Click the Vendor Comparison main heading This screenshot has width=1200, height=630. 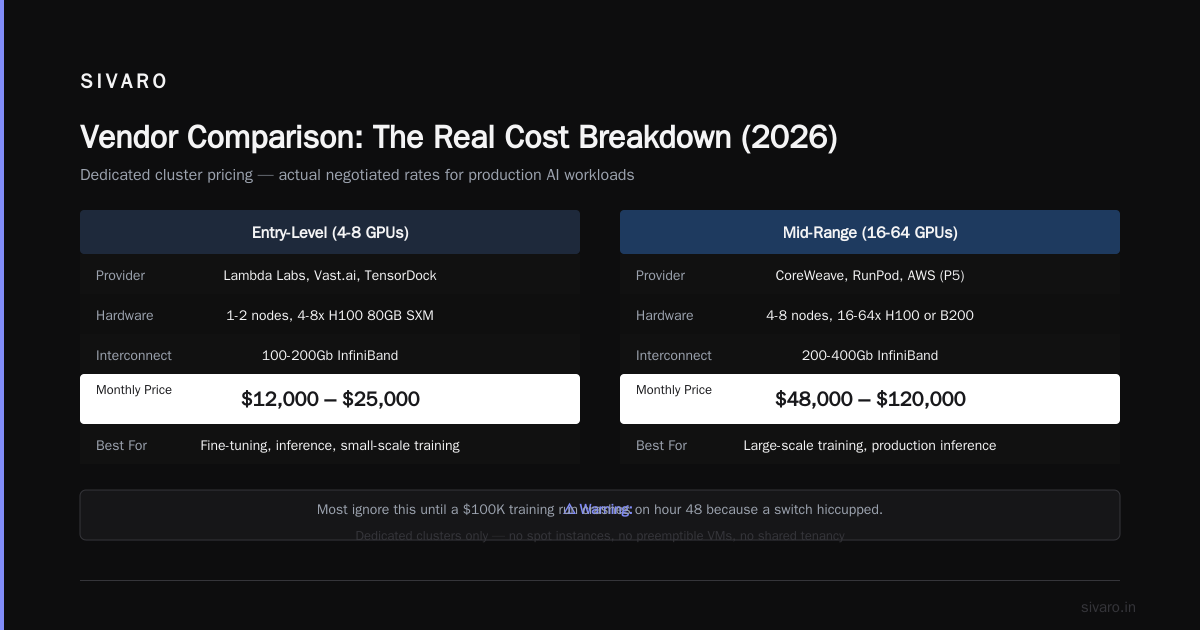[459, 137]
